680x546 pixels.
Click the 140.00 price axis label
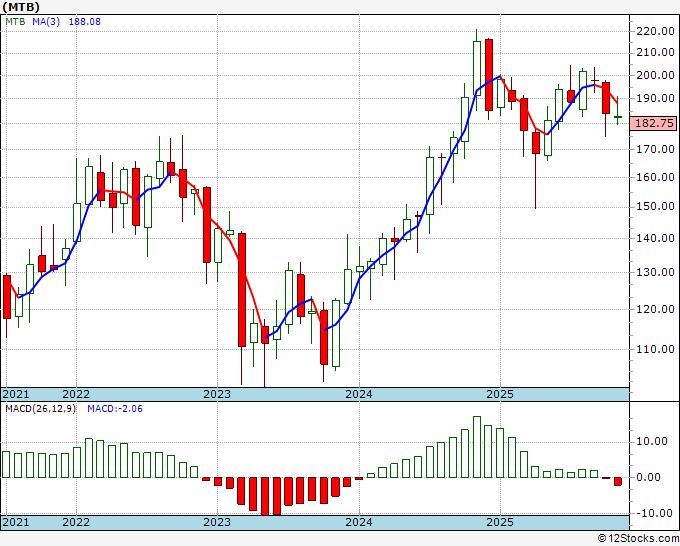point(655,238)
